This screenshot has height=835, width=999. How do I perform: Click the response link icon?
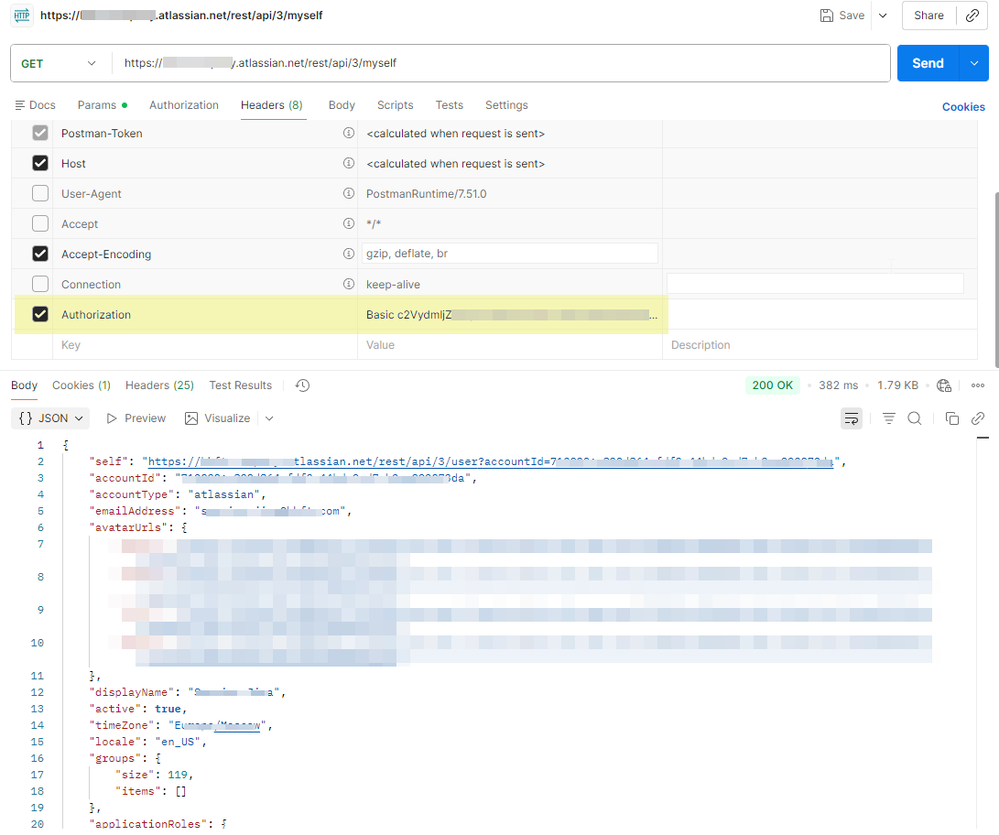(977, 418)
